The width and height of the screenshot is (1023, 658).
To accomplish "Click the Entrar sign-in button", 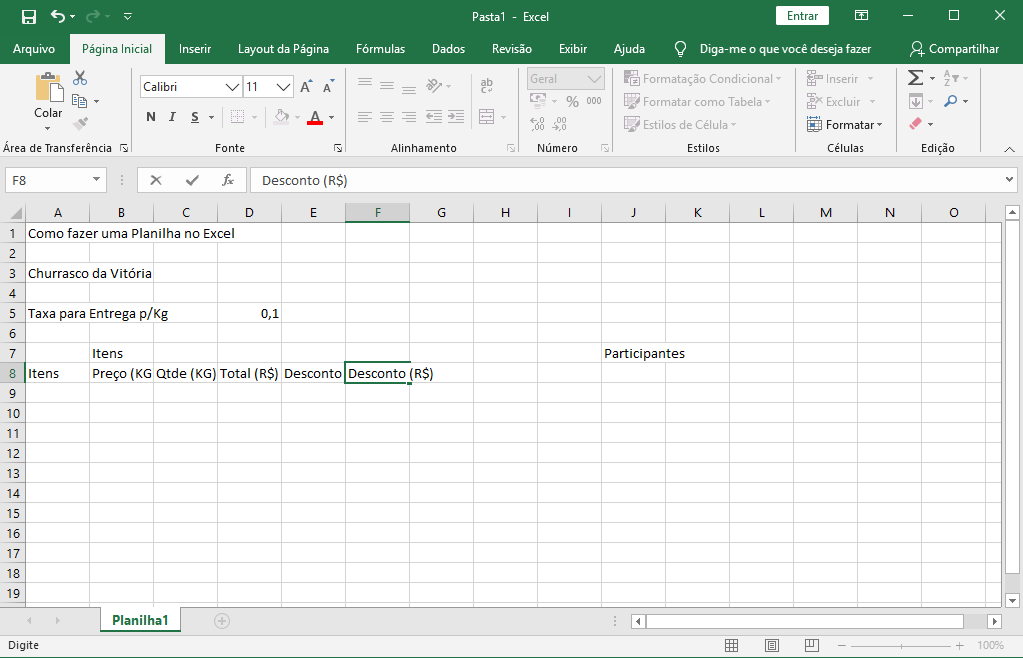I will [802, 16].
